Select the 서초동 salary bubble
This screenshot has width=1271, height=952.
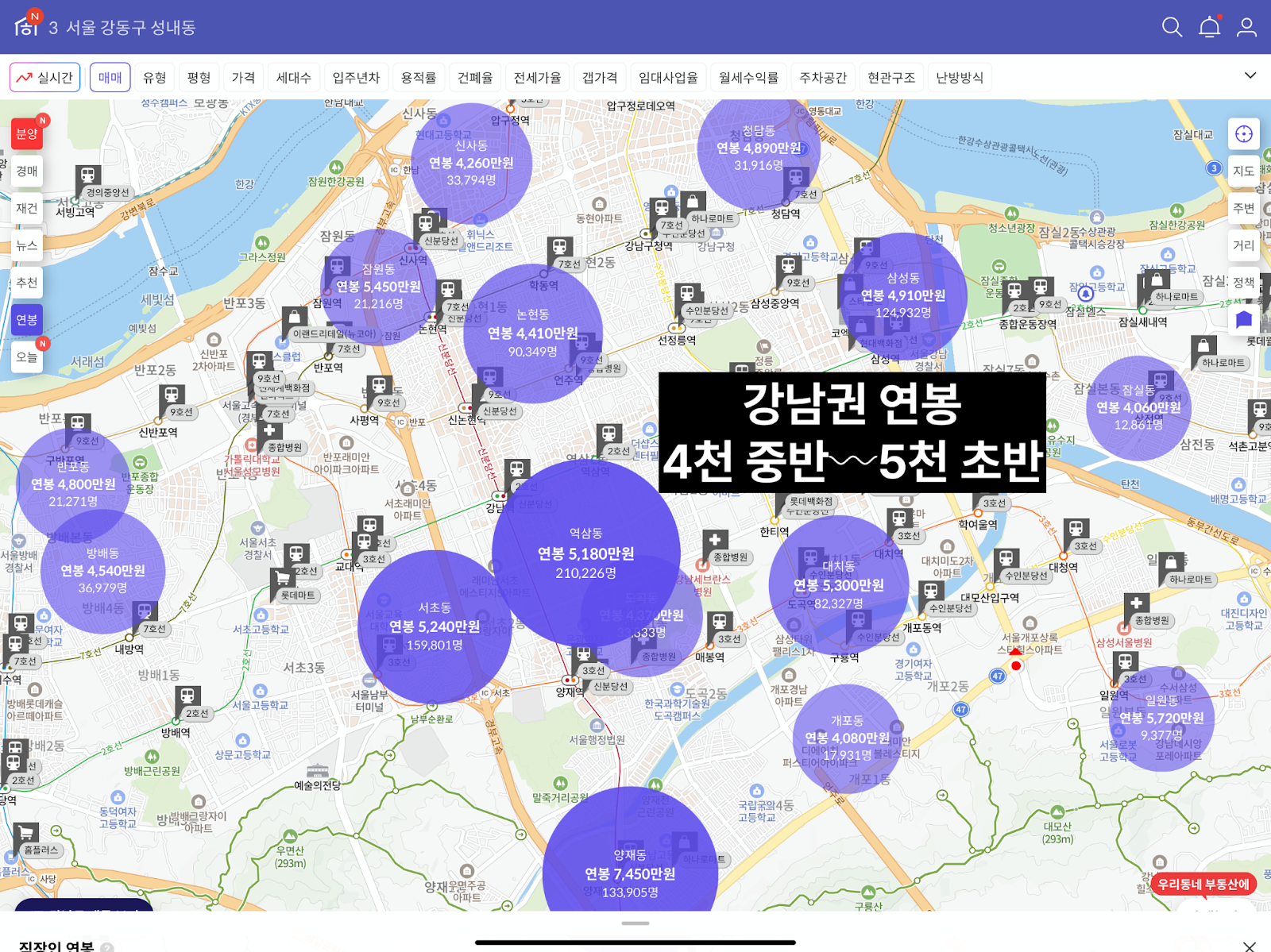[x=435, y=626]
